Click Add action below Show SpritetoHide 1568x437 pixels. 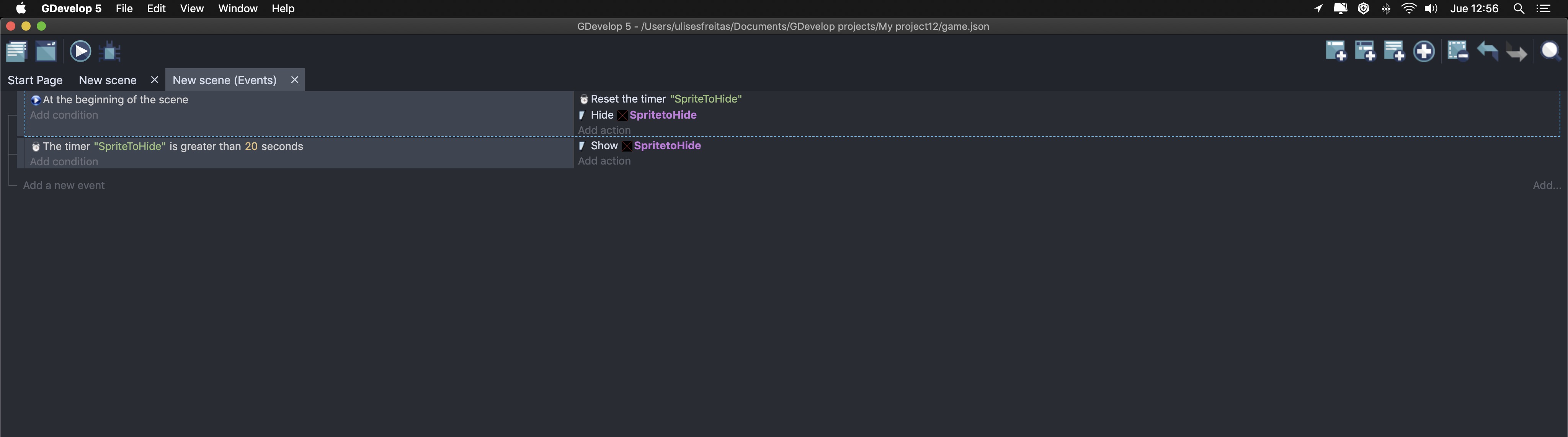[x=604, y=161]
